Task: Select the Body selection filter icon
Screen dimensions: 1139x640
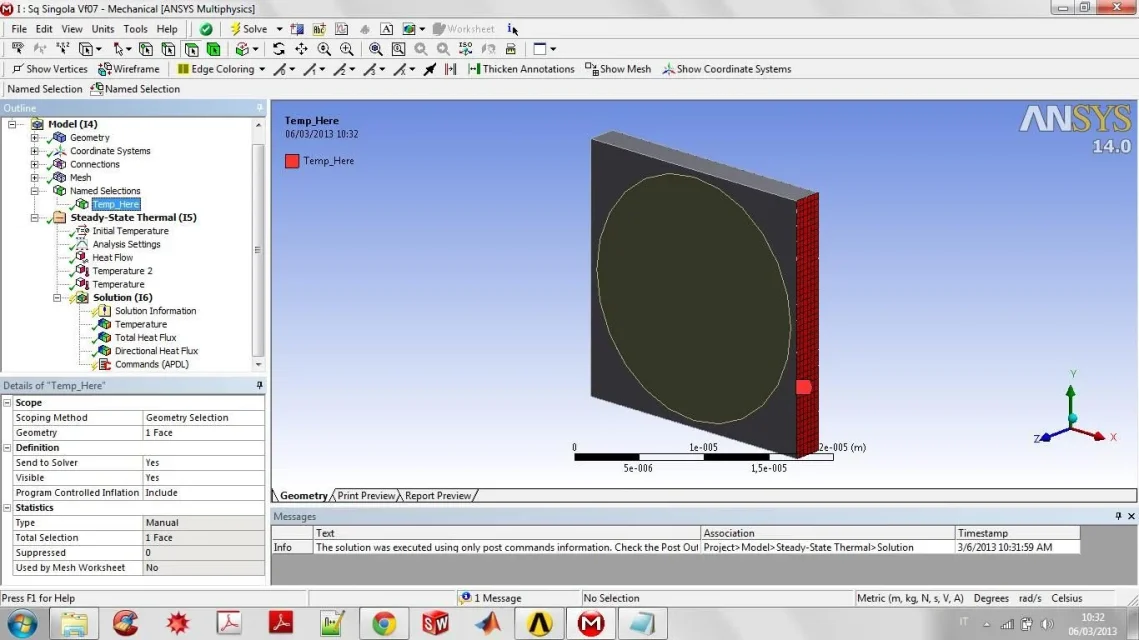Action: (214, 49)
